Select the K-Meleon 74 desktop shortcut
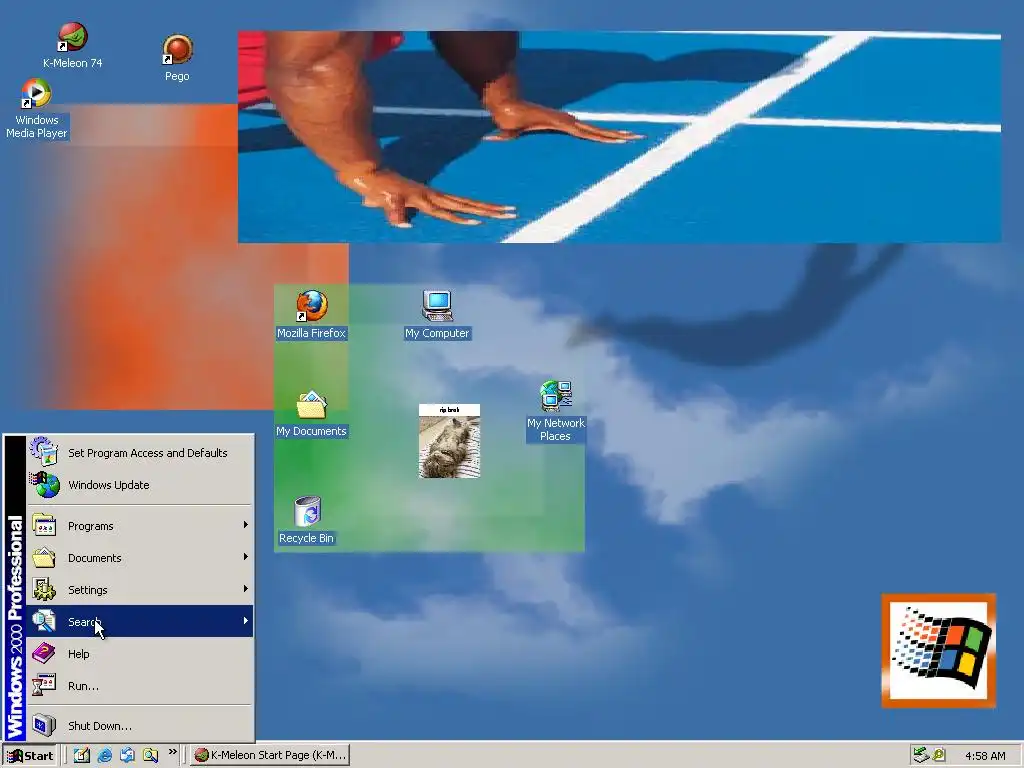 (x=72, y=44)
